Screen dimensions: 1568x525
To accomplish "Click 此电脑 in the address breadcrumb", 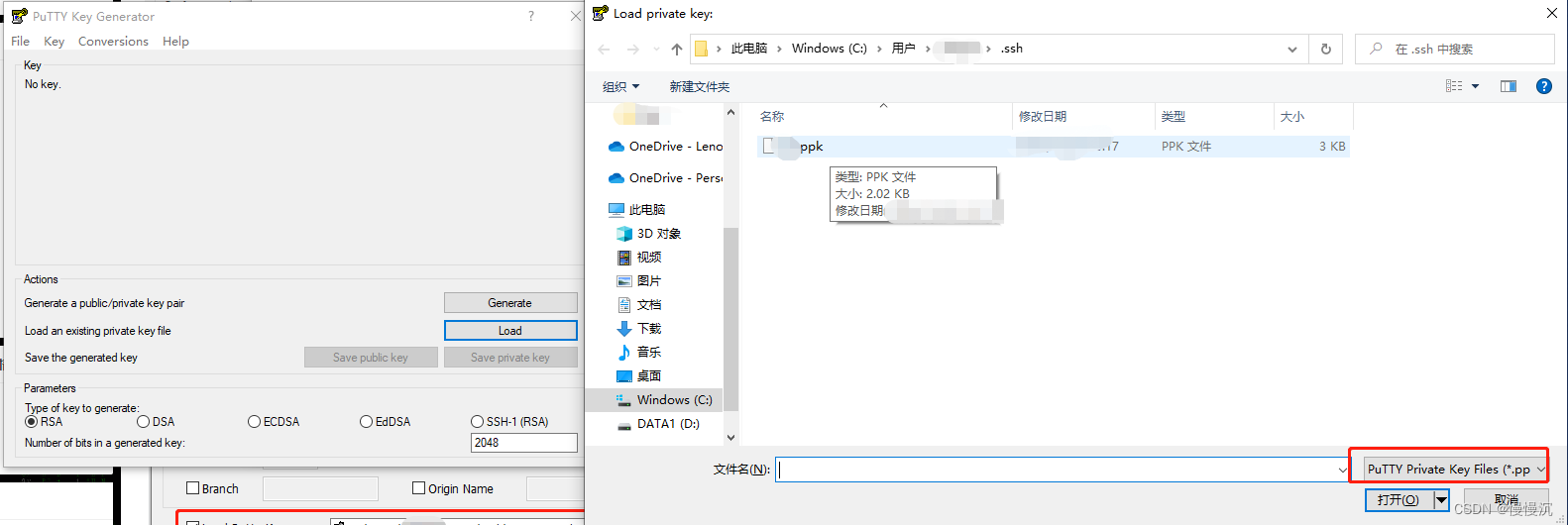I will point(749,49).
